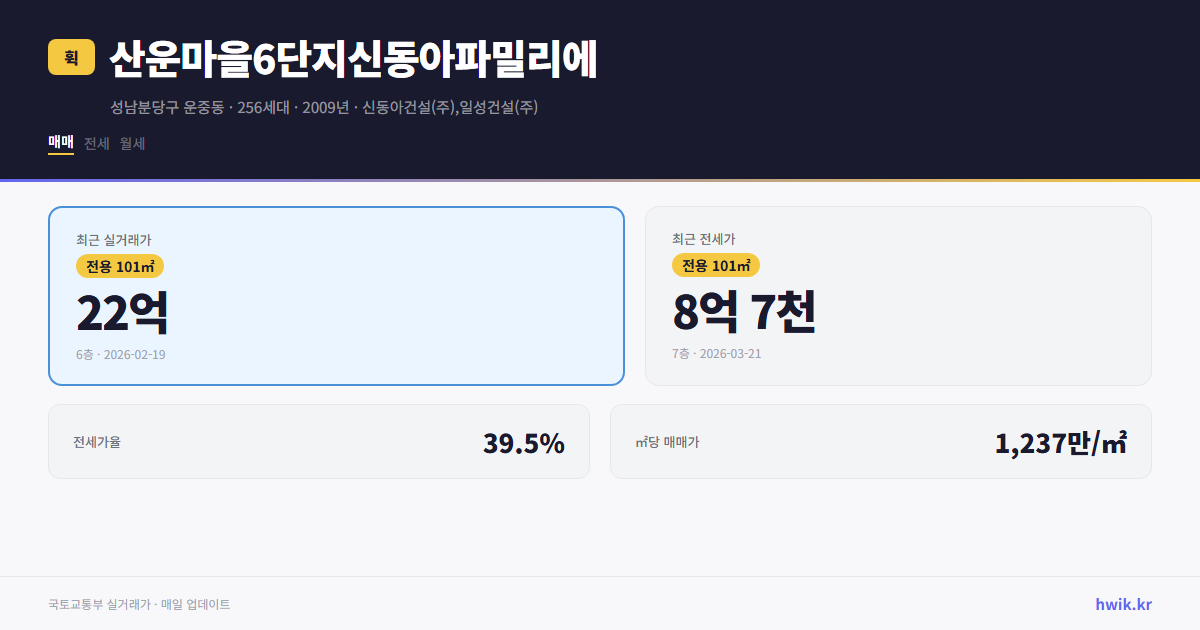This screenshot has width=1200, height=630.
Task: Click the hwik.kr logo in the footer
Action: pyautogui.click(x=1122, y=604)
